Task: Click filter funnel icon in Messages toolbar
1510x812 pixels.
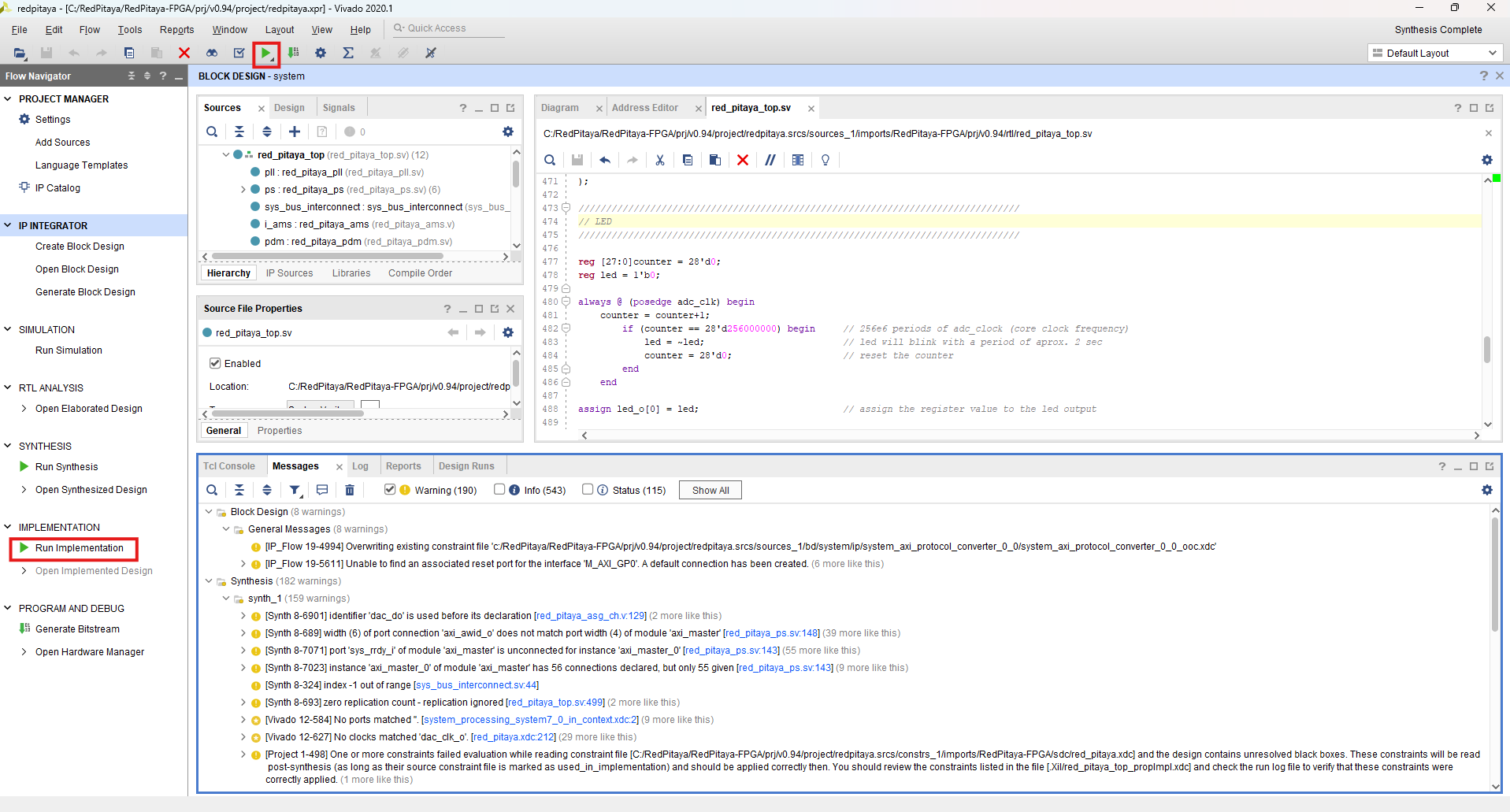Action: point(295,490)
